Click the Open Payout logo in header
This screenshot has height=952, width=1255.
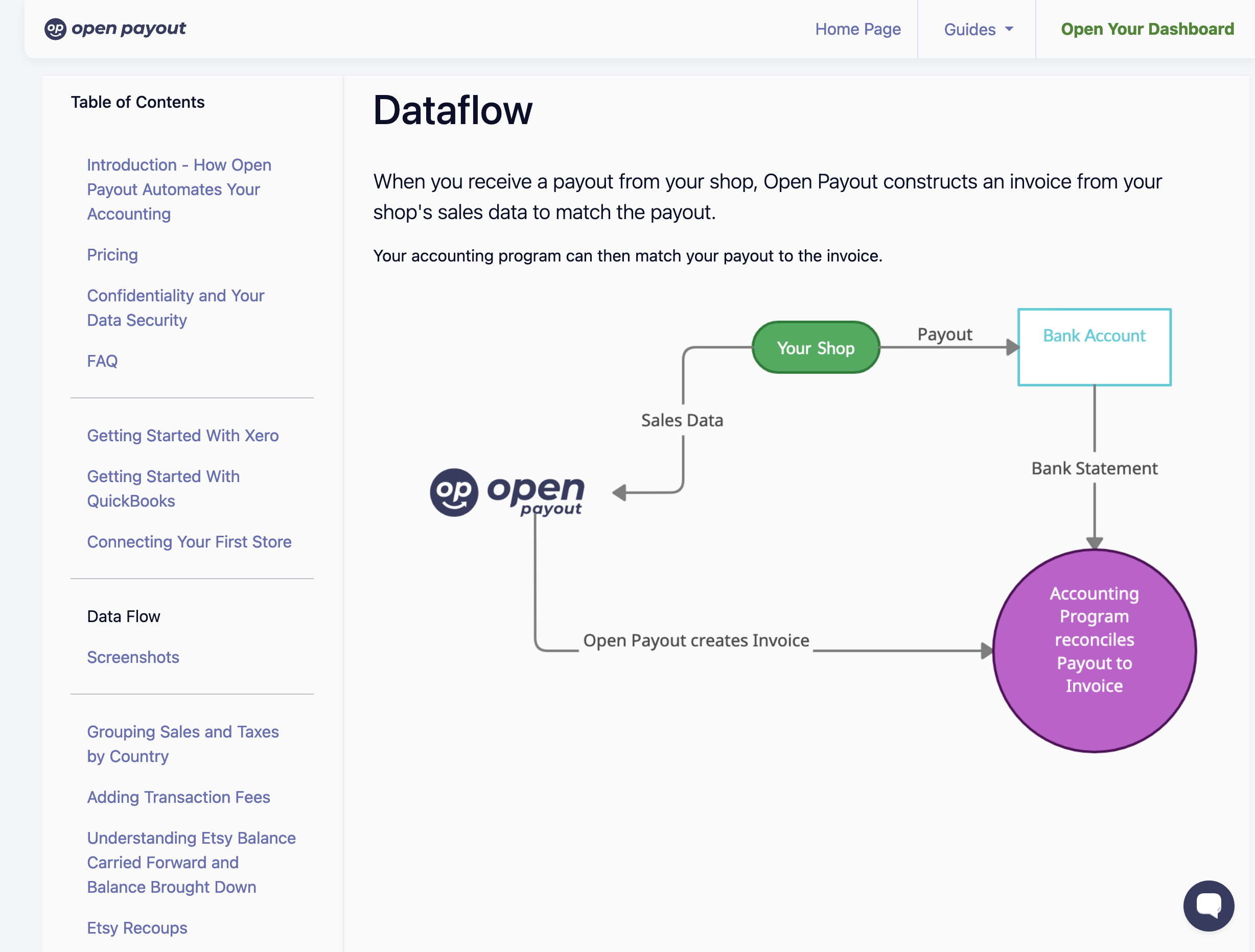(115, 29)
